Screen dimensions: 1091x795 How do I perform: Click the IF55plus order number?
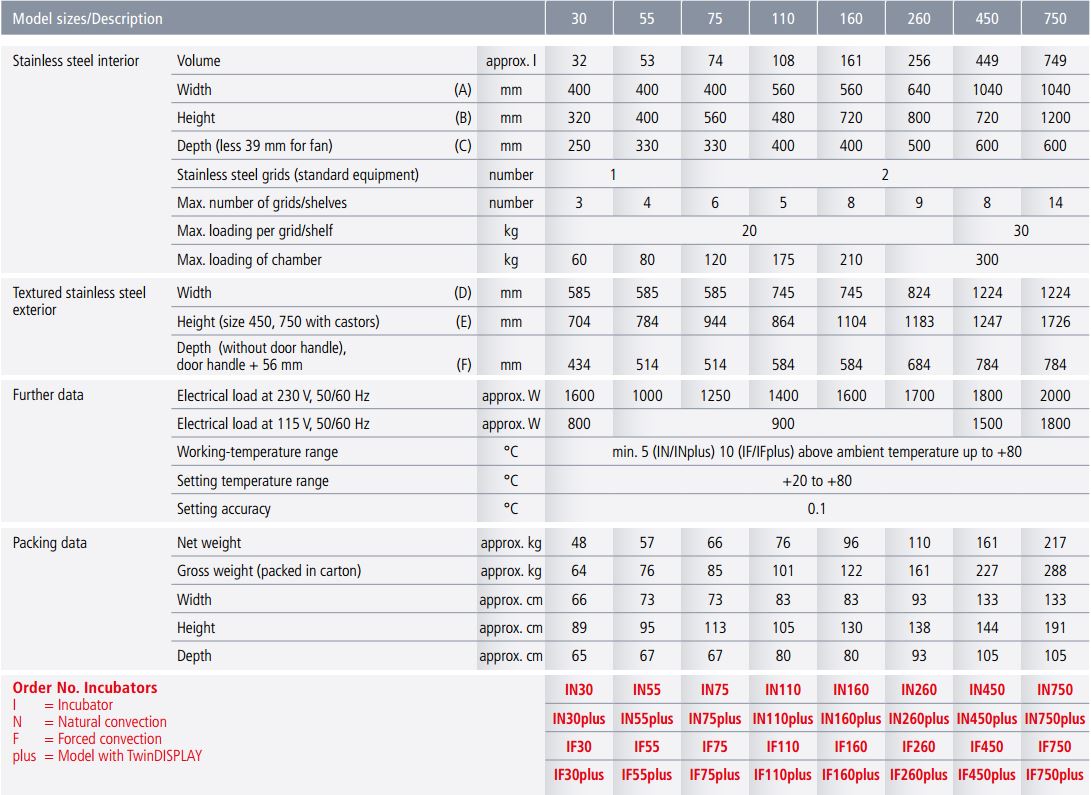point(647,775)
